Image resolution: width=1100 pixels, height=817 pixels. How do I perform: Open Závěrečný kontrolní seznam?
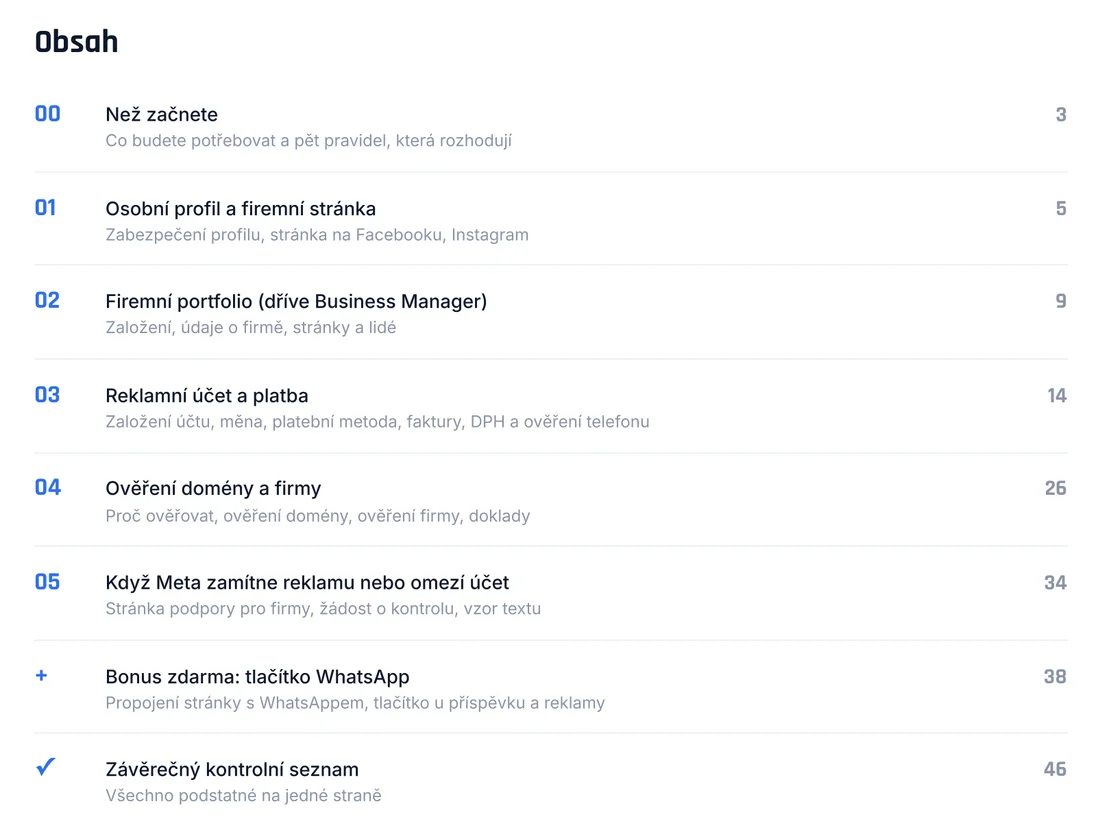pyautogui.click(x=232, y=769)
